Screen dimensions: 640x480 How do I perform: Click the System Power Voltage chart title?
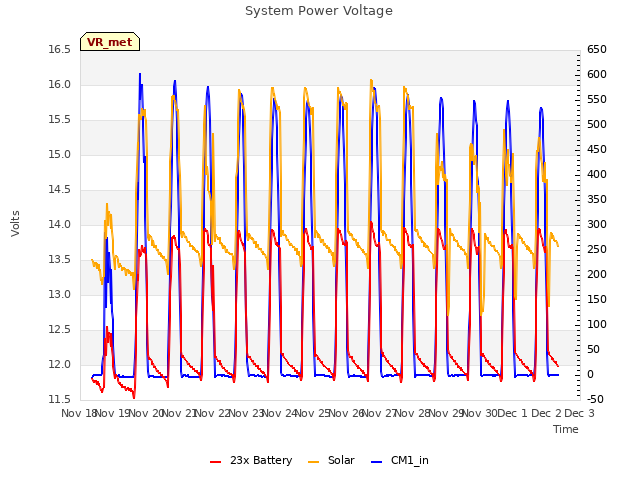pos(319,11)
